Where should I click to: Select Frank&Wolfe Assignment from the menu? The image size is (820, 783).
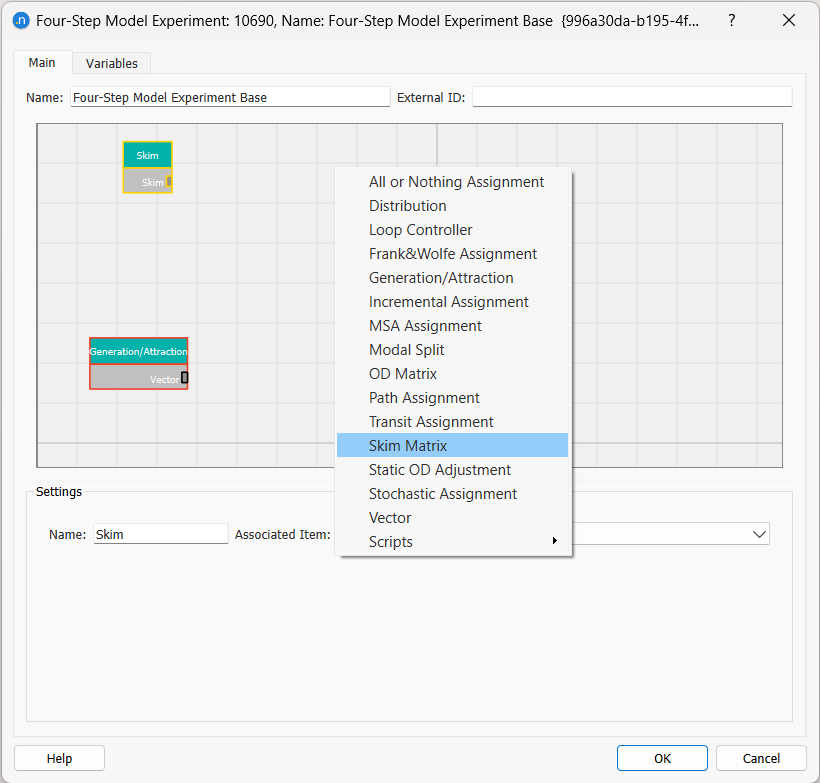453,253
